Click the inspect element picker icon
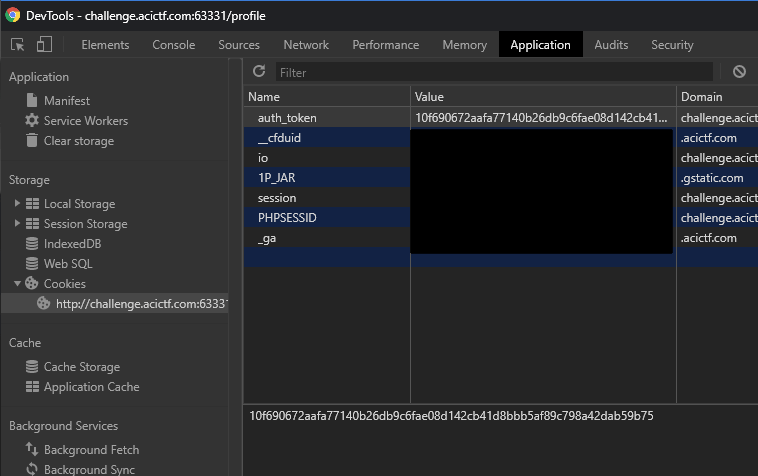This screenshot has height=476, width=758. pyautogui.click(x=18, y=45)
